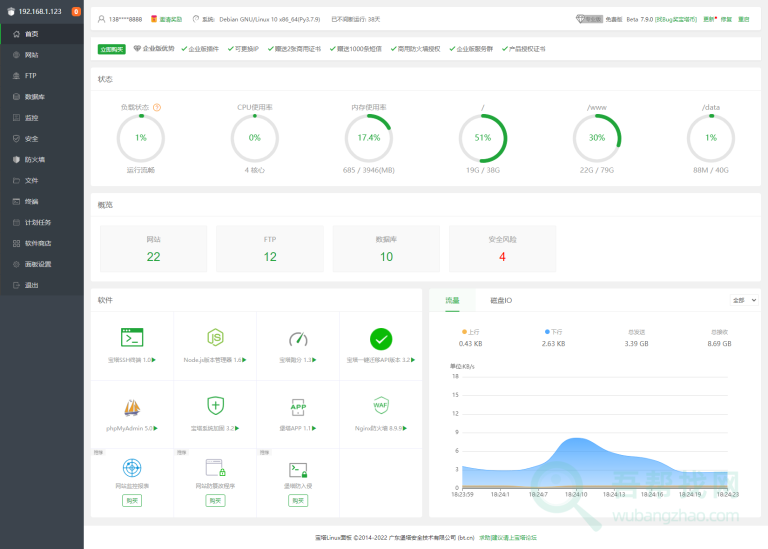This screenshot has height=549, width=768.
Task: Click the 负载状态 help question mark icon
Action: pos(157,107)
